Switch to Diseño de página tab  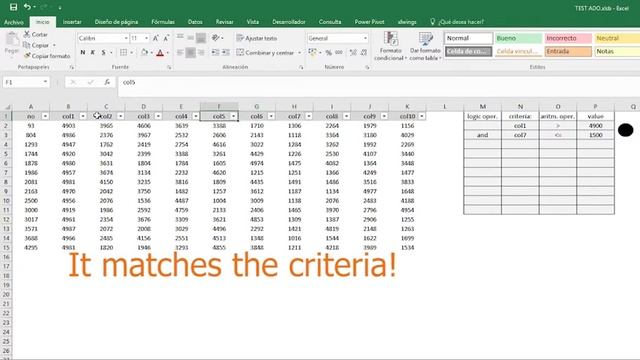pyautogui.click(x=116, y=22)
